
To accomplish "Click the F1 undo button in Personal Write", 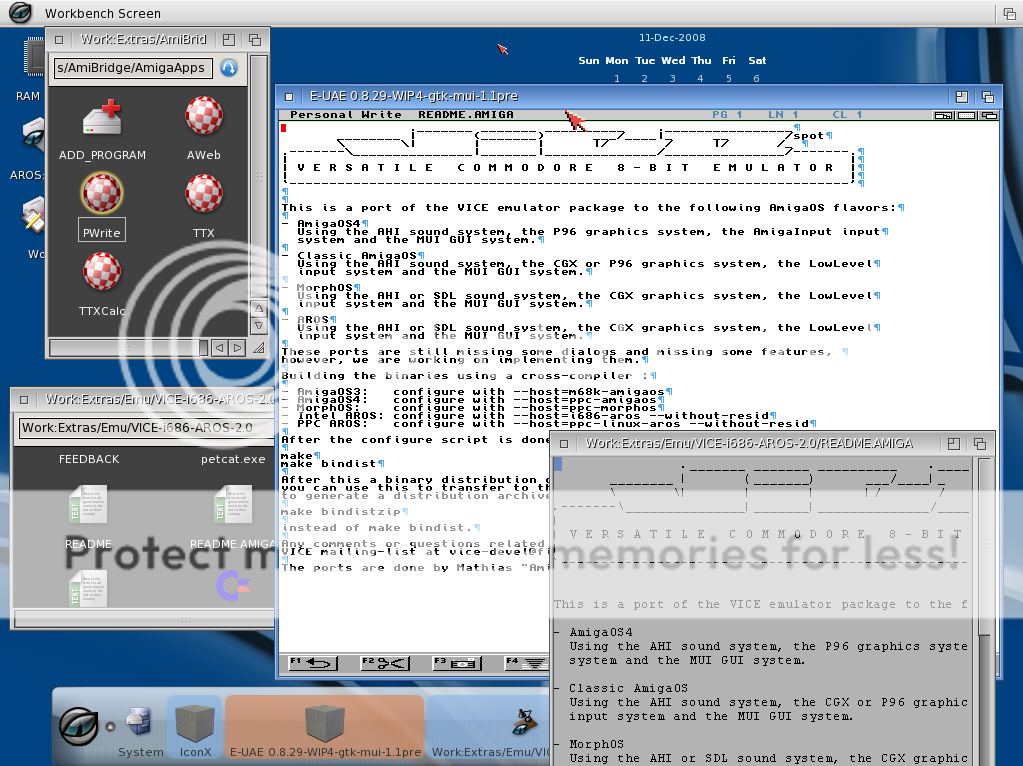I will (x=313, y=663).
